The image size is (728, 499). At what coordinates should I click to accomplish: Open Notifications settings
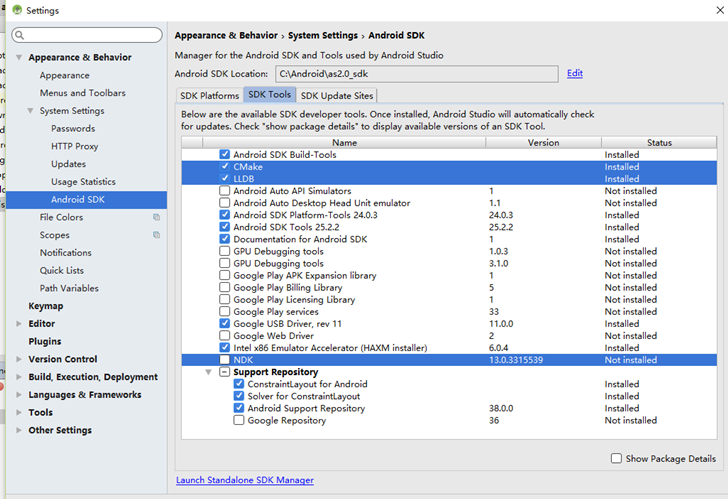pyautogui.click(x=65, y=253)
